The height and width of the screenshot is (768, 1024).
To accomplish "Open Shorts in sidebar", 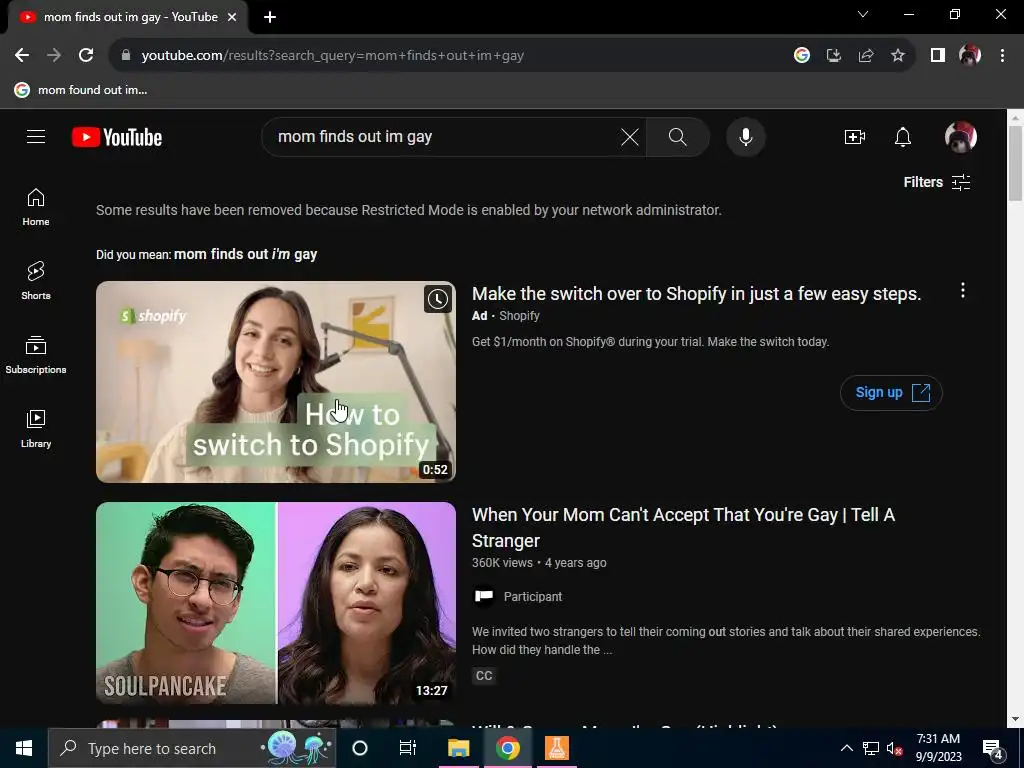I will (x=36, y=281).
